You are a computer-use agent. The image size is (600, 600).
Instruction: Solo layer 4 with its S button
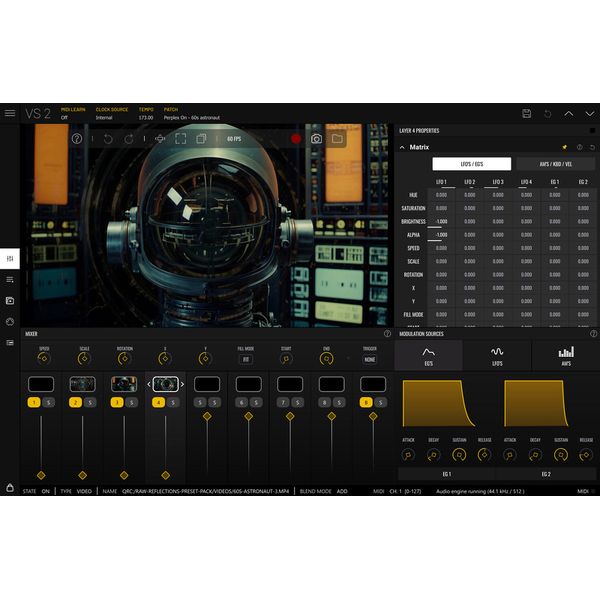pos(173,402)
